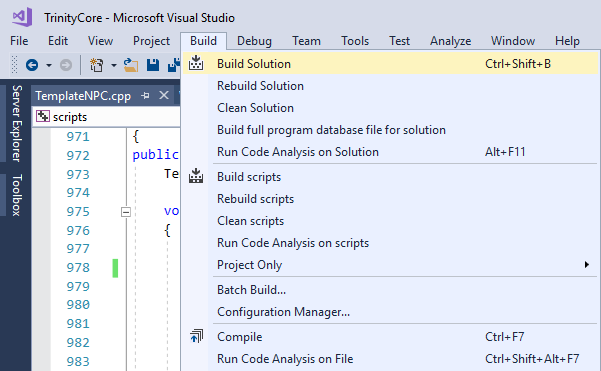Close the TemplateNPC.cpp tab

(164, 95)
